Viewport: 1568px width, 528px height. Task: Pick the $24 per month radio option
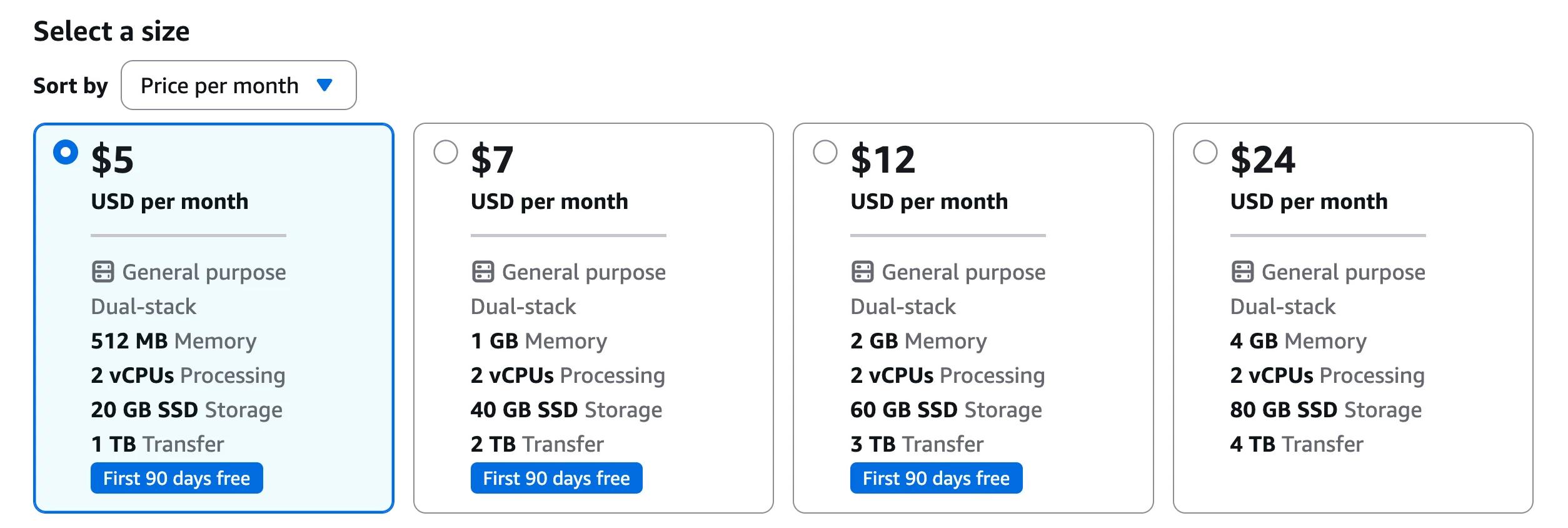1205,152
